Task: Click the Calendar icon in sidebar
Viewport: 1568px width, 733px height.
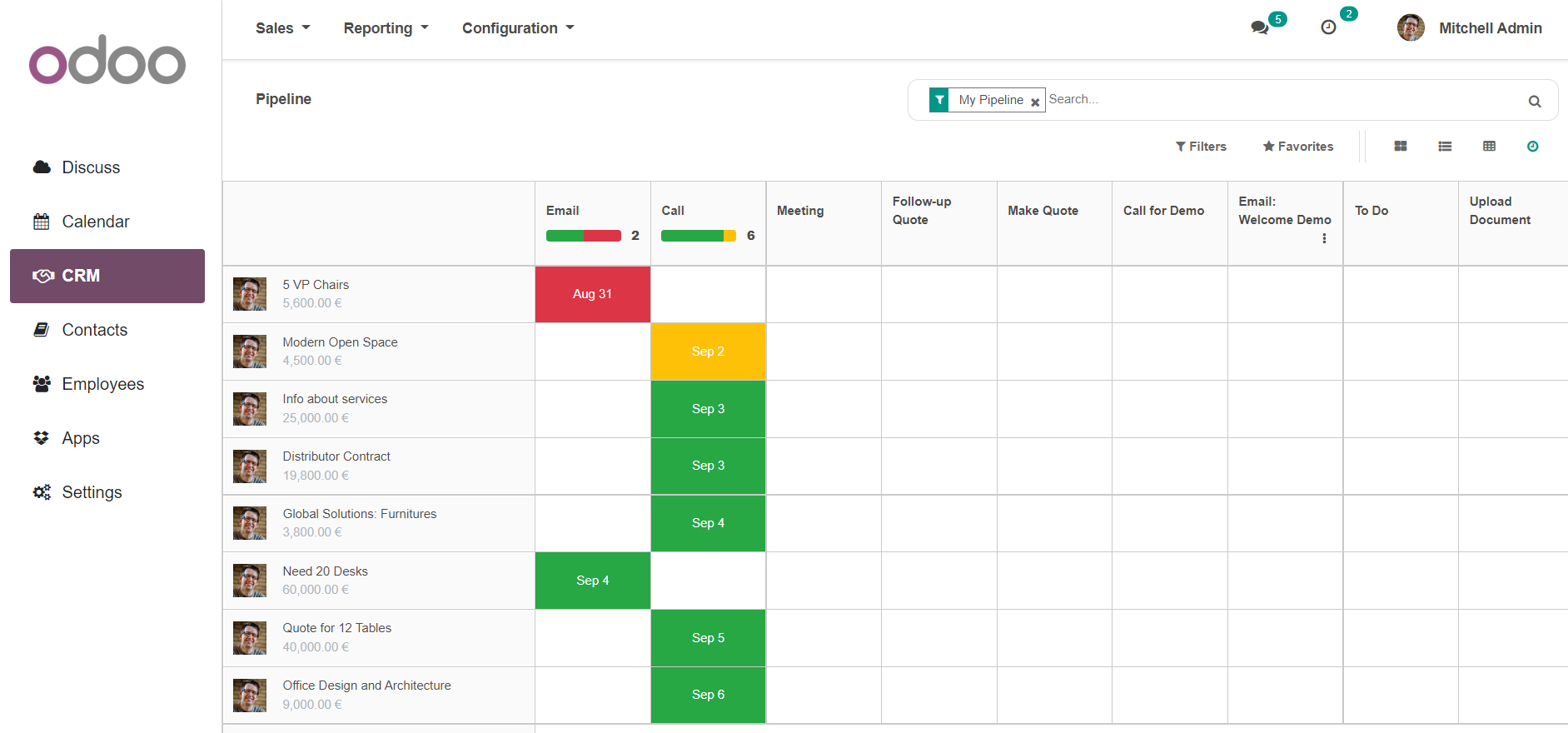Action: tap(42, 222)
